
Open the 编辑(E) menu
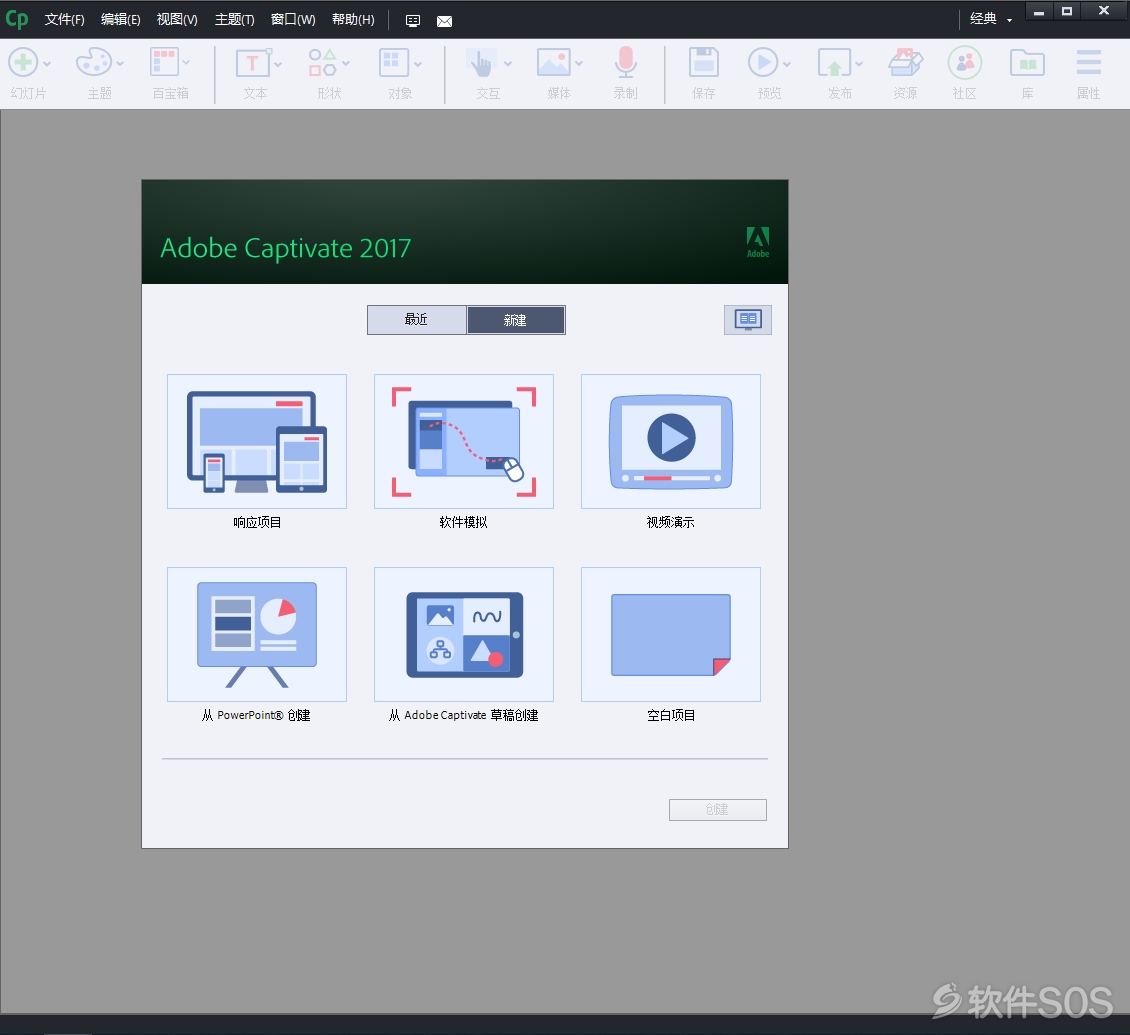tap(120, 19)
